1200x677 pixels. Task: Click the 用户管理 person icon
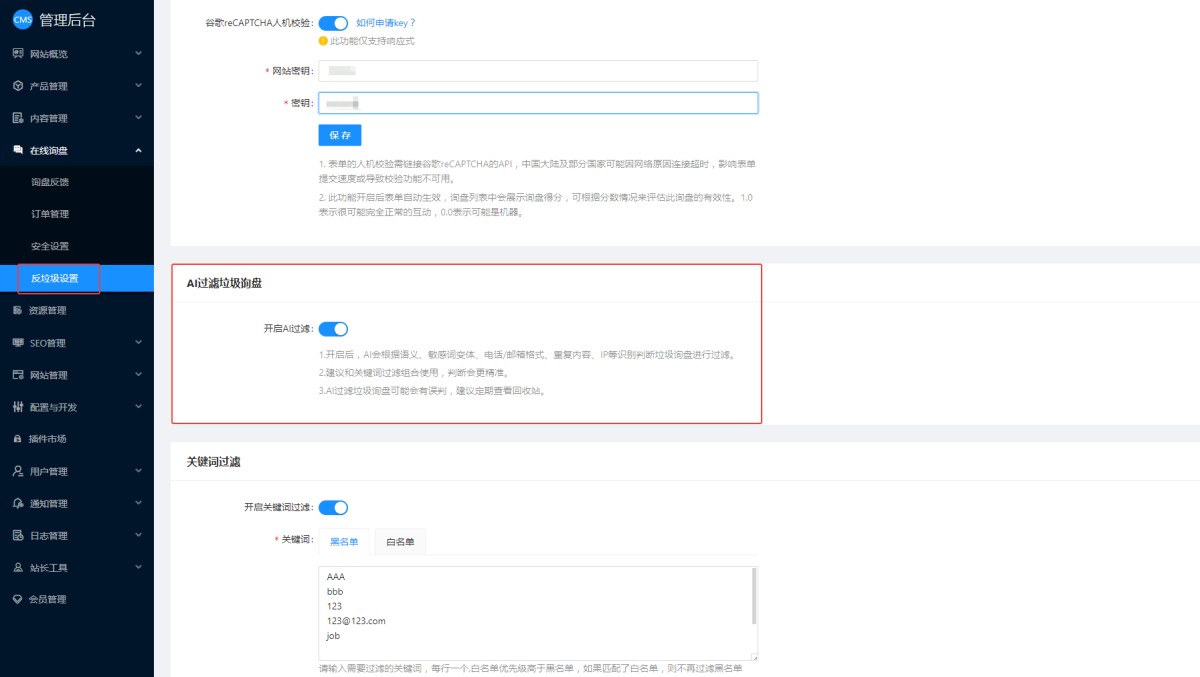[x=18, y=471]
